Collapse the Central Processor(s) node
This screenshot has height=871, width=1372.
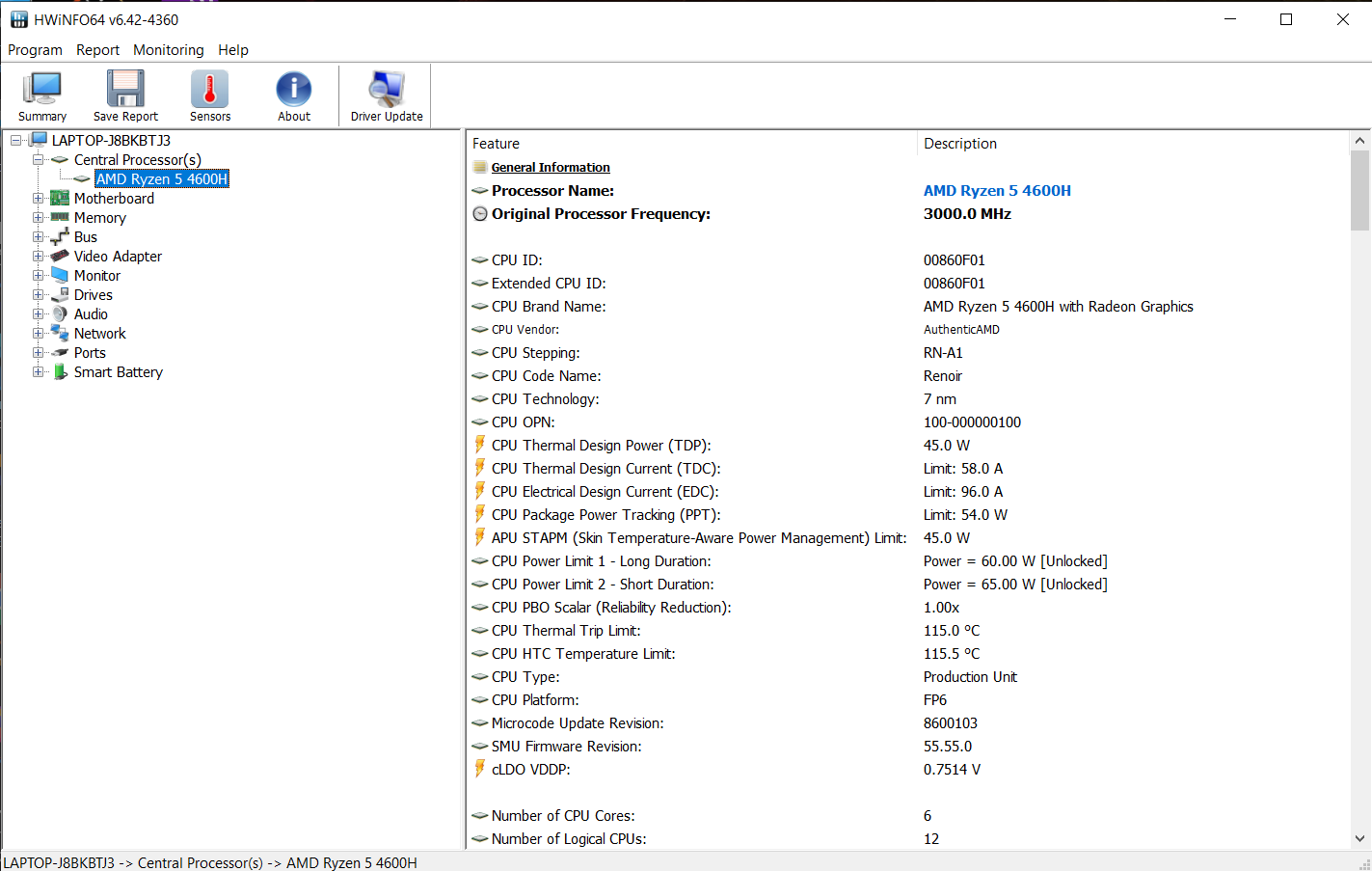point(38,159)
